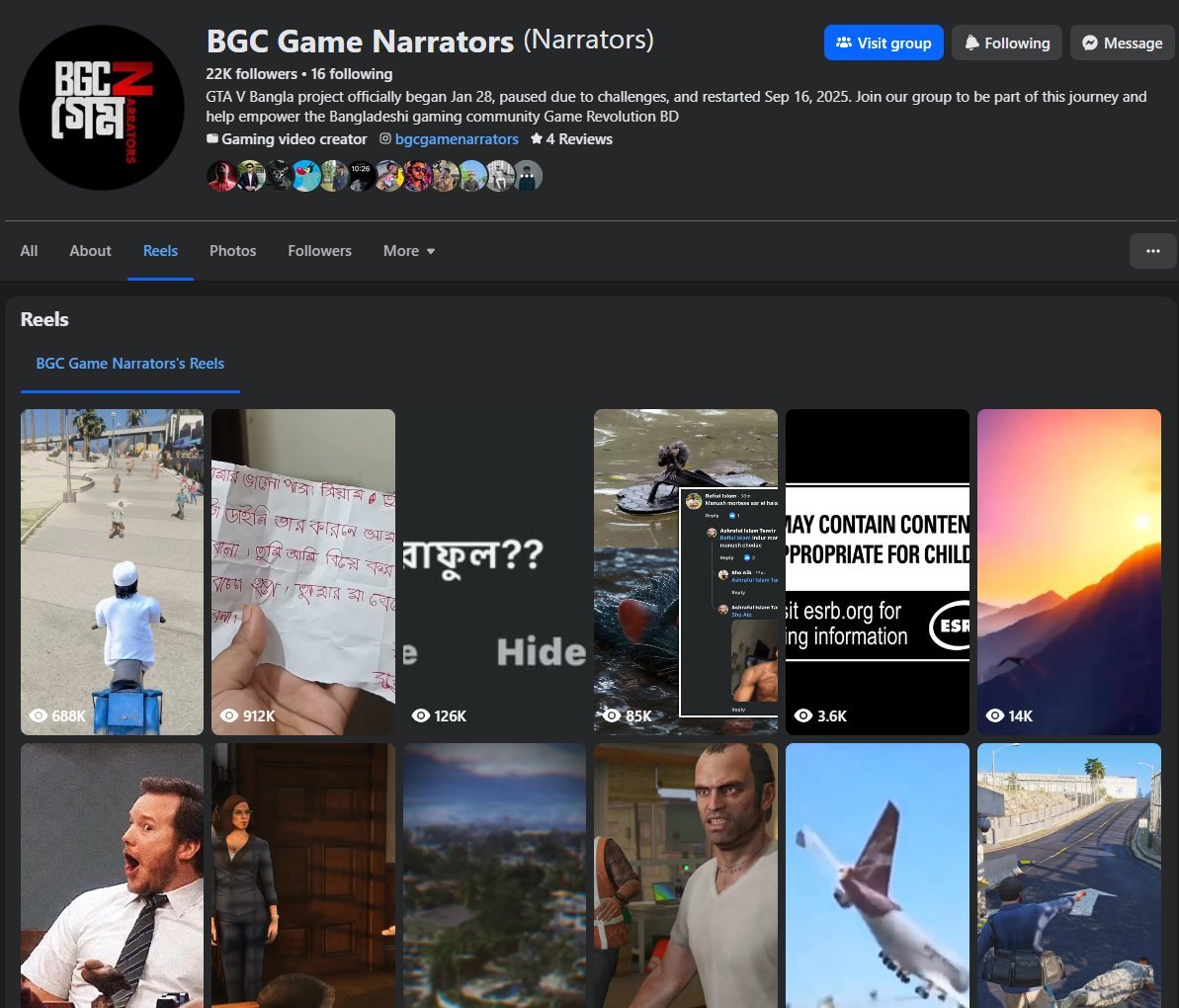Open the ESRB warning reel with 3.6K views
This screenshot has height=1008, width=1179.
point(878,571)
